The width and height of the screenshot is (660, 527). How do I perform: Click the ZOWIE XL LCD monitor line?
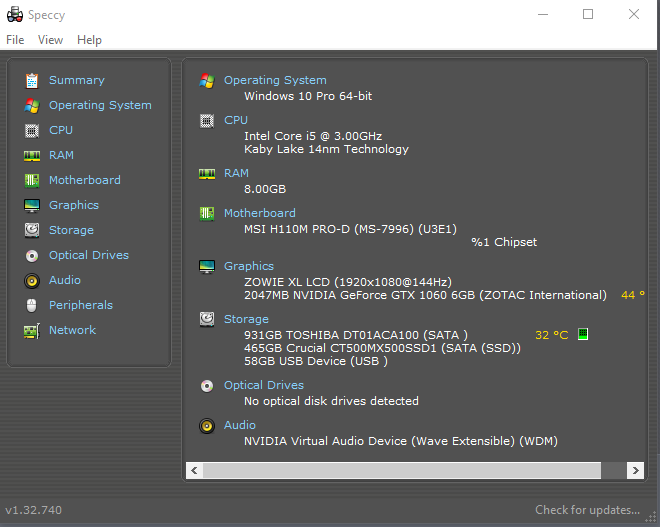[x=348, y=282]
